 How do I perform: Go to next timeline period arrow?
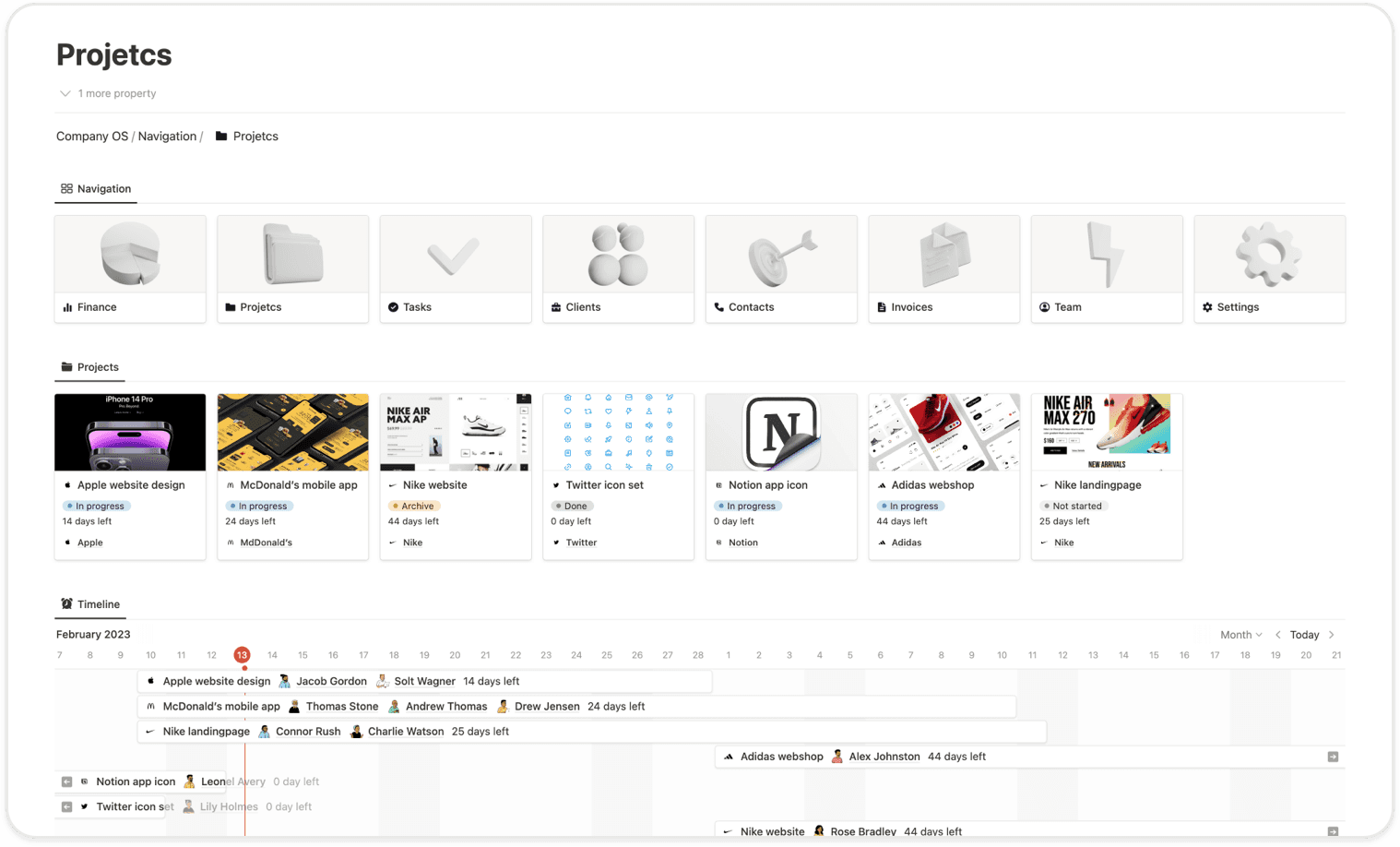pos(1332,635)
